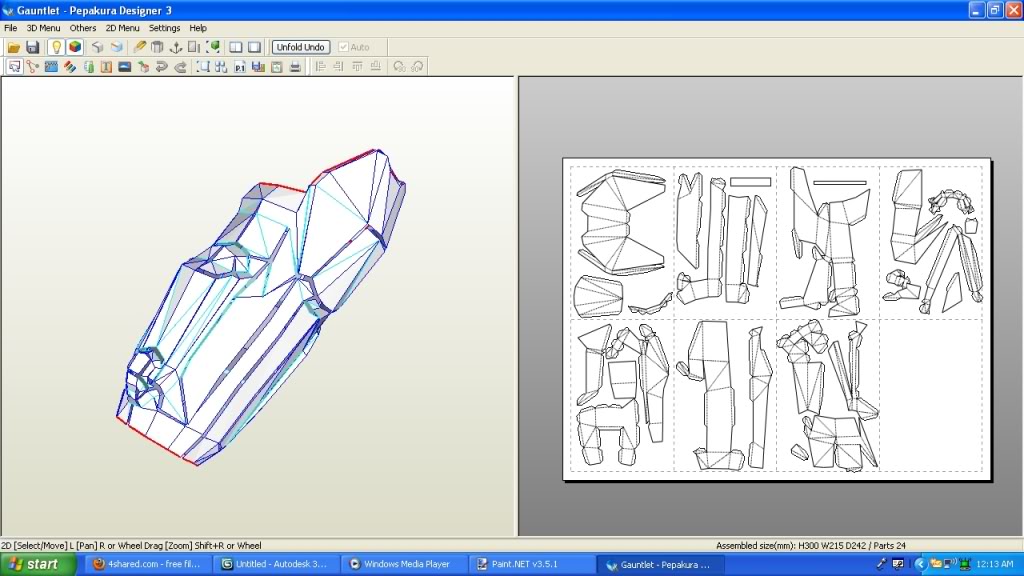Select the text input tool icon
Viewport: 1024px width, 576px height.
click(x=106, y=67)
